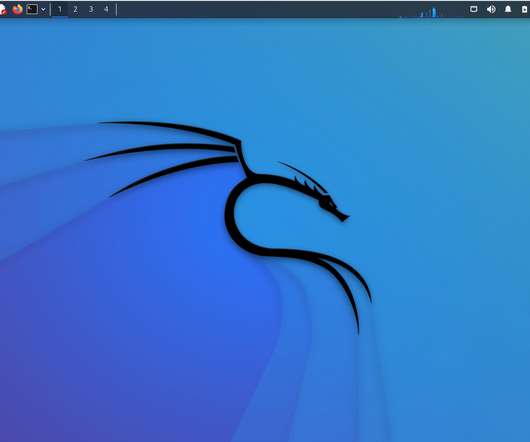This screenshot has width=530, height=442.
Task: Open the display/screen tray icon
Action: tap(474, 9)
